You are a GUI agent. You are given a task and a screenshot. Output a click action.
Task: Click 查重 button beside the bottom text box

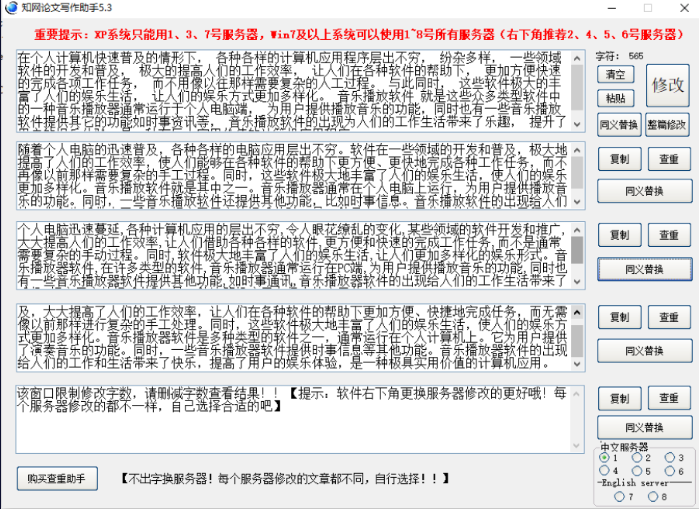click(x=669, y=400)
